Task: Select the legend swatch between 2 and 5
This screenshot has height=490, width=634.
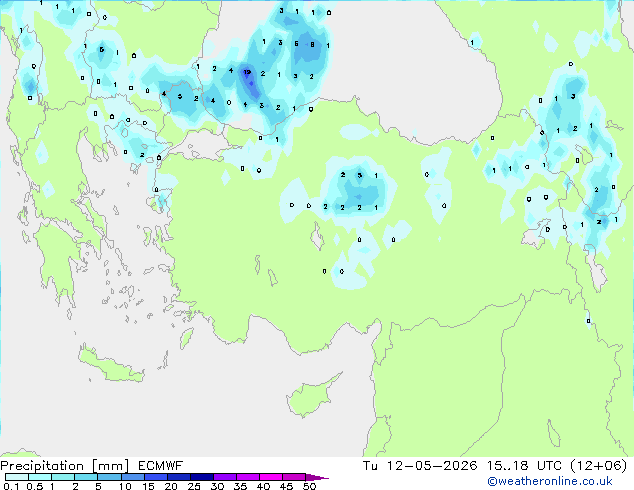Action: (x=86, y=477)
